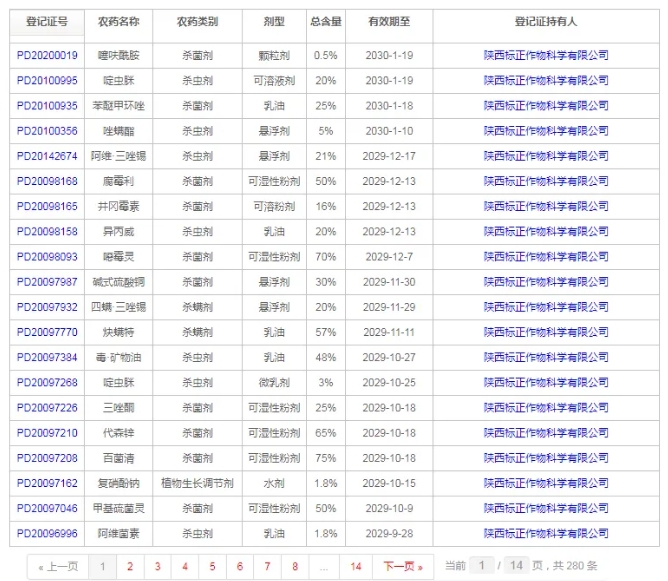Go to page 3 of results
668x581 pixels.
point(158,567)
